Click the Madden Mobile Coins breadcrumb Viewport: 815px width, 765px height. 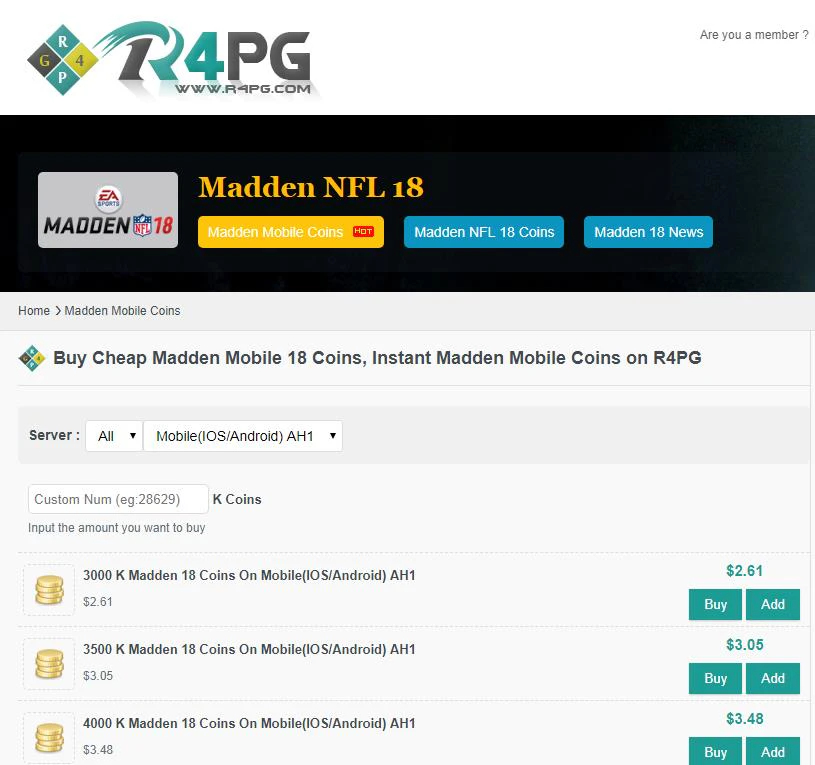pyautogui.click(x=122, y=311)
